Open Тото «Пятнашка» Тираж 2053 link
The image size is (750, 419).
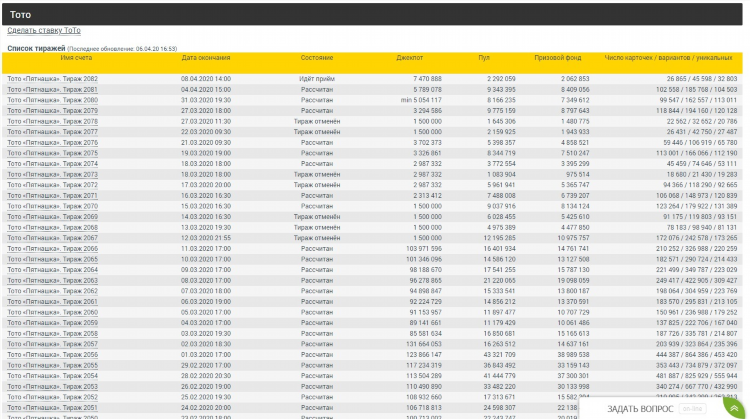click(x=53, y=387)
